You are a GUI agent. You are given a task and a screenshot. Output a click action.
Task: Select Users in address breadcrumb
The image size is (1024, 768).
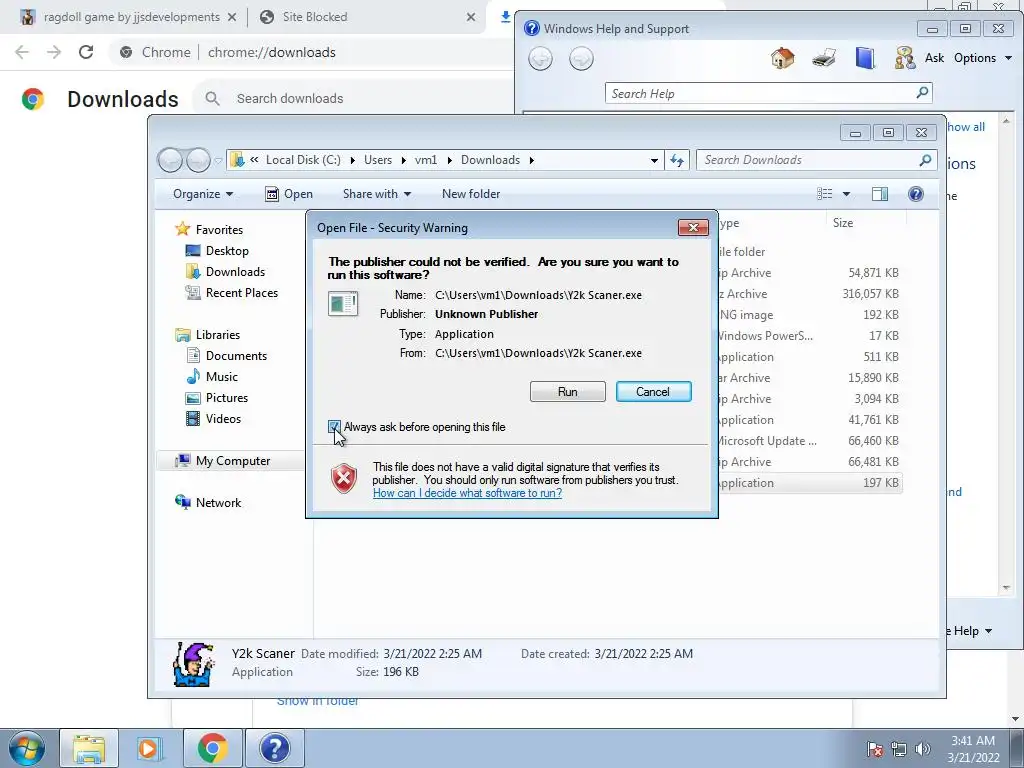[x=378, y=160]
